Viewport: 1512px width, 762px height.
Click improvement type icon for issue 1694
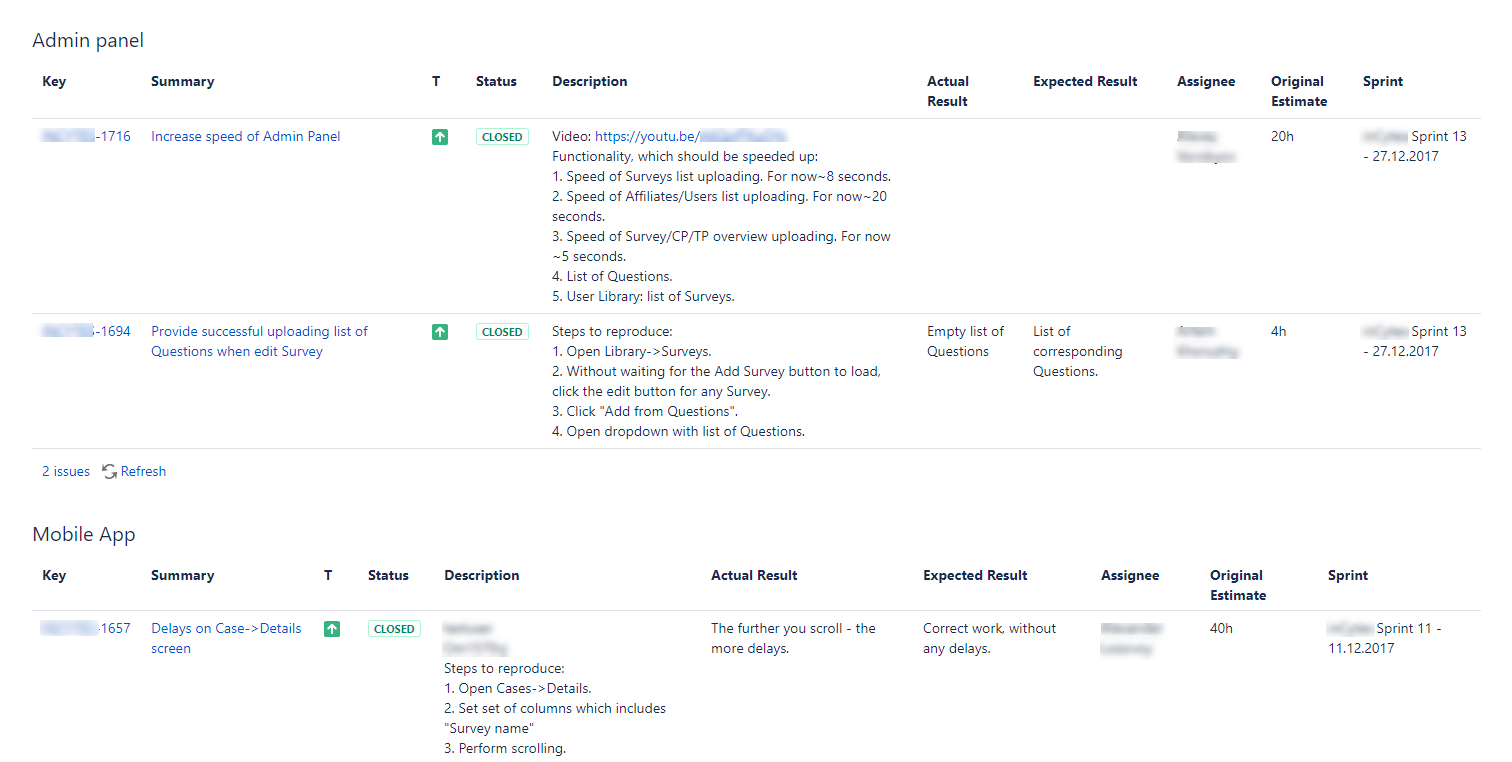click(440, 332)
